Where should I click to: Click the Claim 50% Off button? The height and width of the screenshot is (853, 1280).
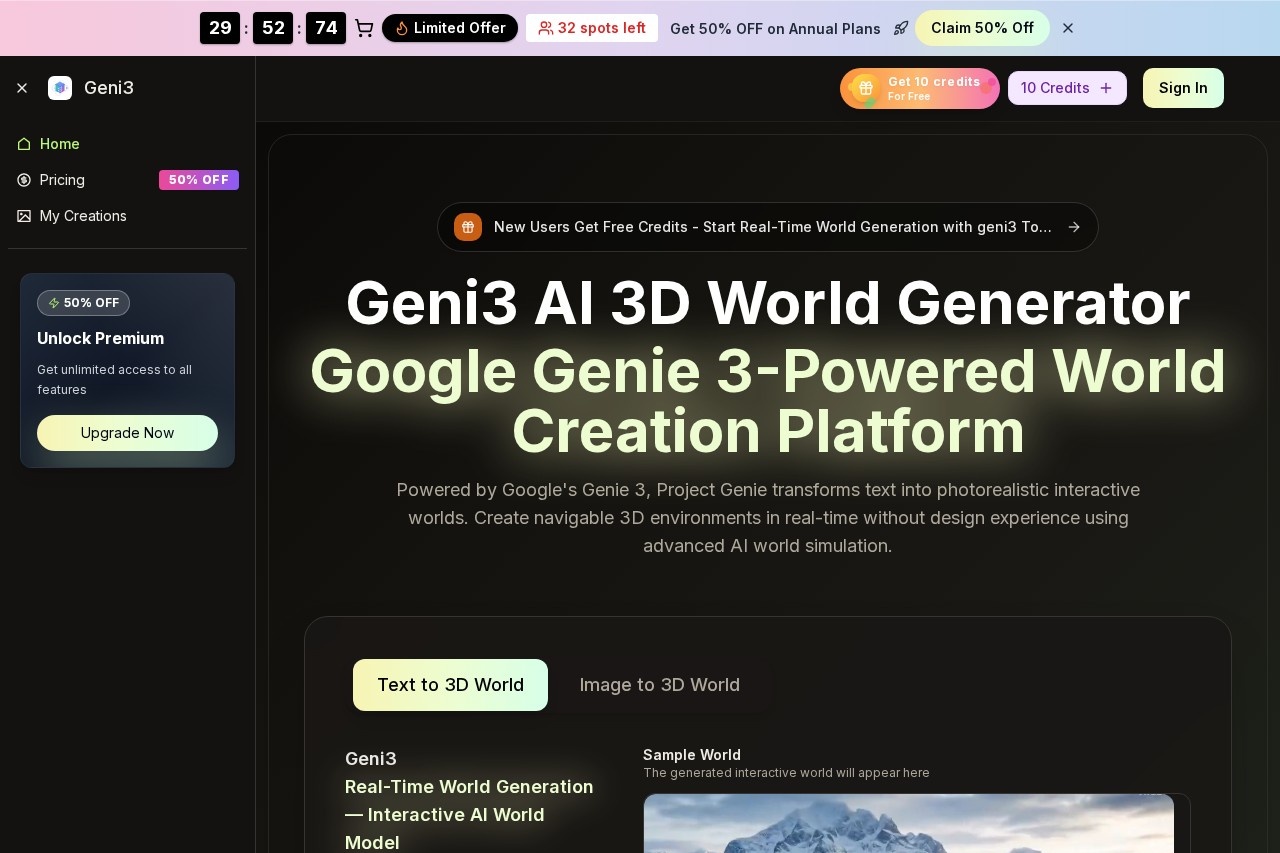(x=982, y=28)
